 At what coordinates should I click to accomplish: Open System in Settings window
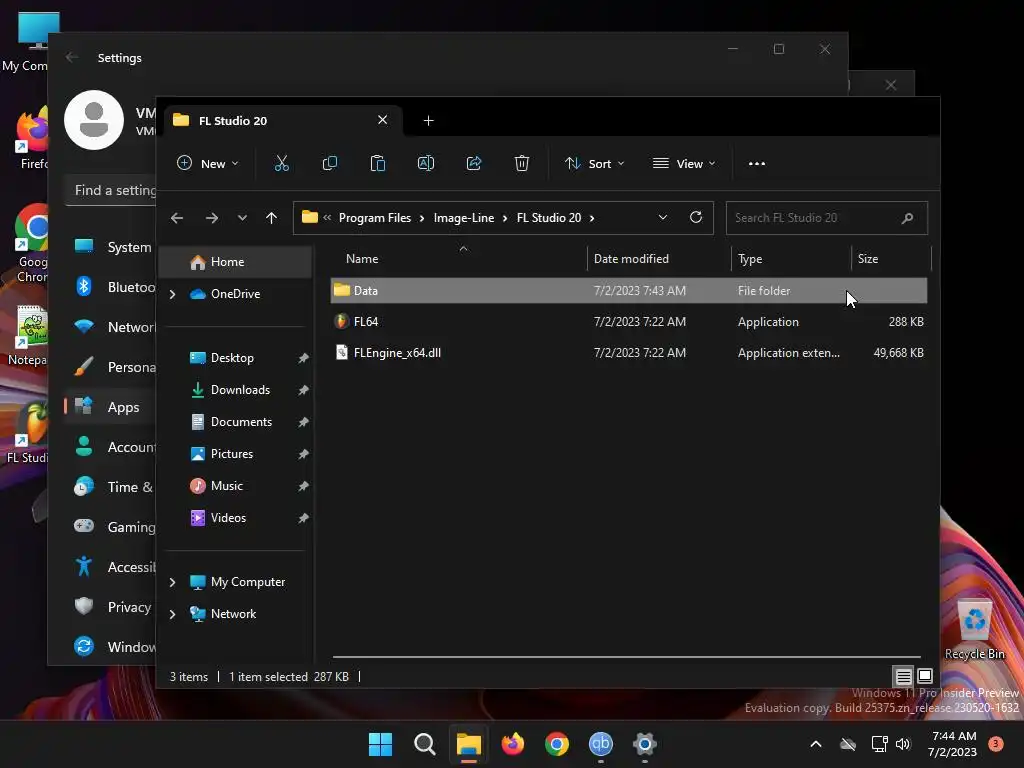[x=112, y=248]
